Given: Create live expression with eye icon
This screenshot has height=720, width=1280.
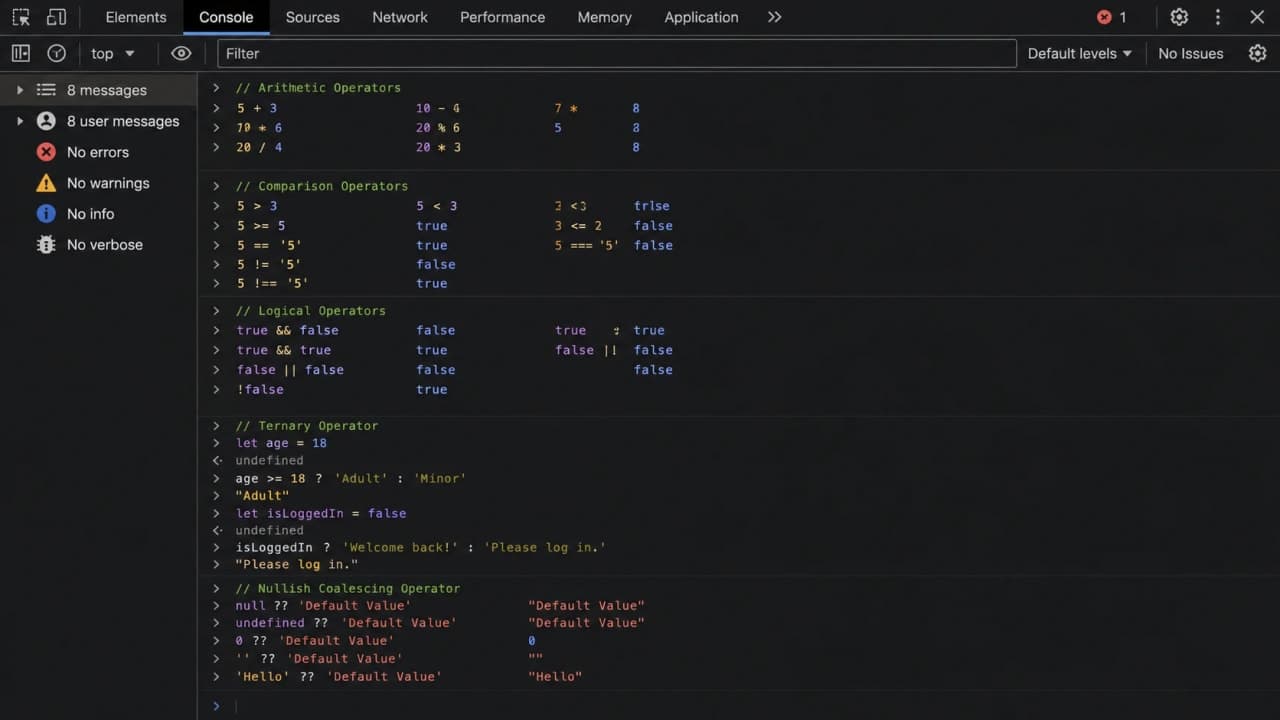Looking at the screenshot, I should click(181, 53).
